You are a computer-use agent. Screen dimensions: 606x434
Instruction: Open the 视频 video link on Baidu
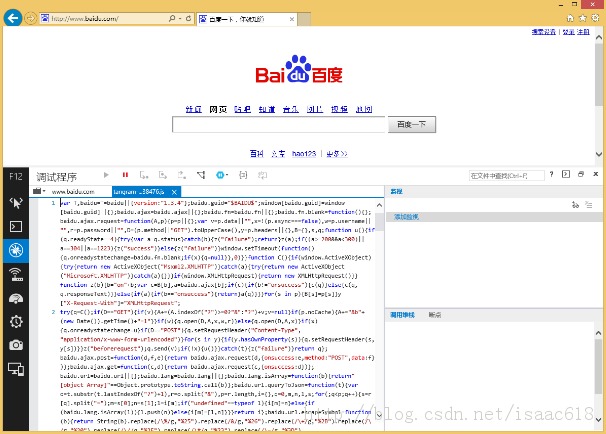pos(339,109)
